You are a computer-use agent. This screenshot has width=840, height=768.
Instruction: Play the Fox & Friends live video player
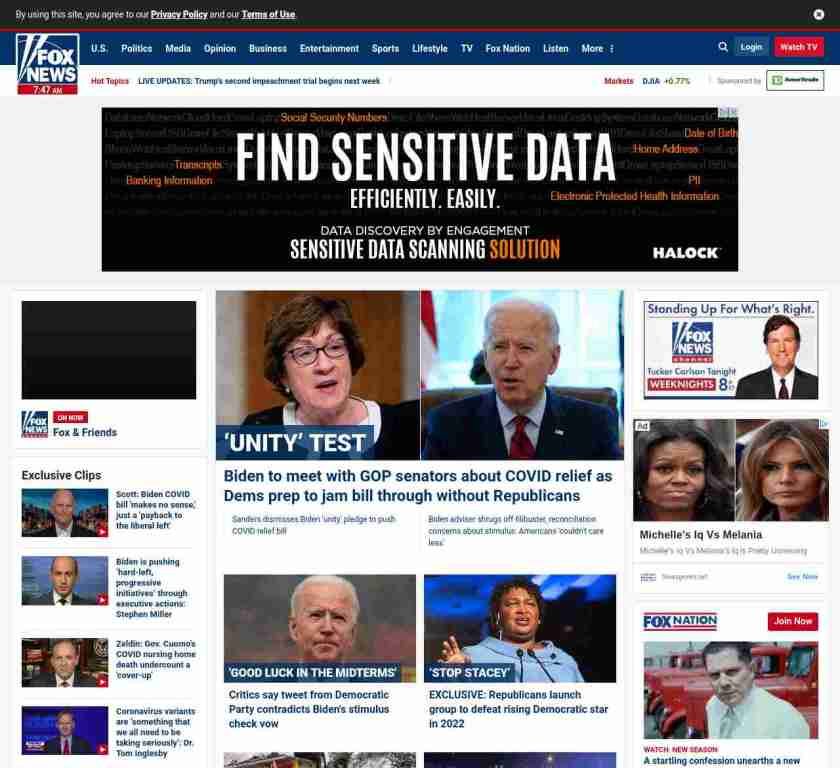(x=109, y=350)
